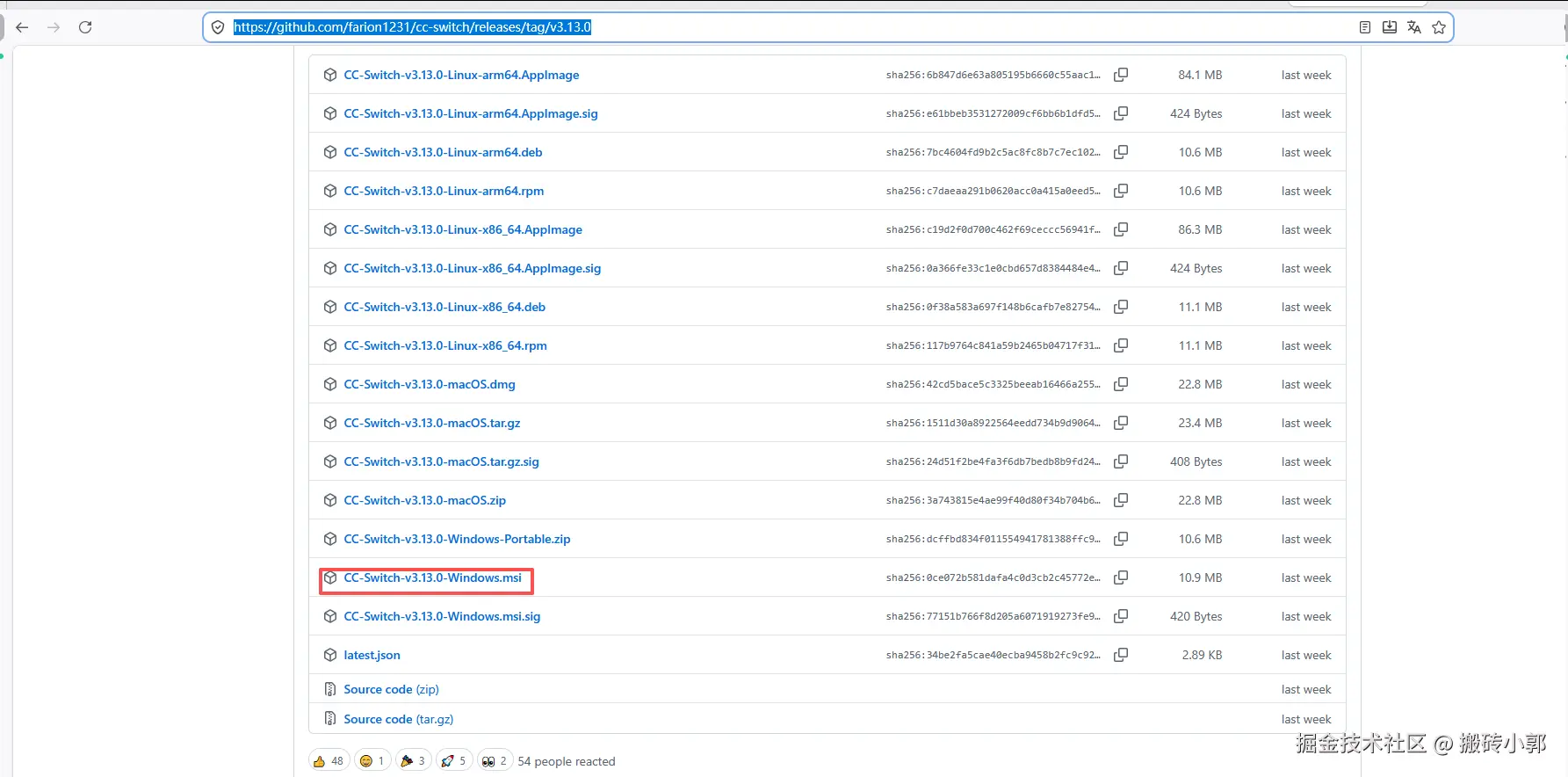This screenshot has height=777, width=1568.
Task: Download CC-Switch-v3.13.0-Linux-x86_64.rpm
Action: point(445,345)
